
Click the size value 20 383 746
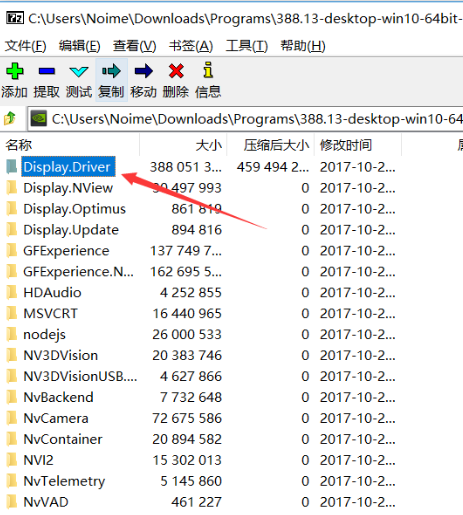click(x=187, y=355)
